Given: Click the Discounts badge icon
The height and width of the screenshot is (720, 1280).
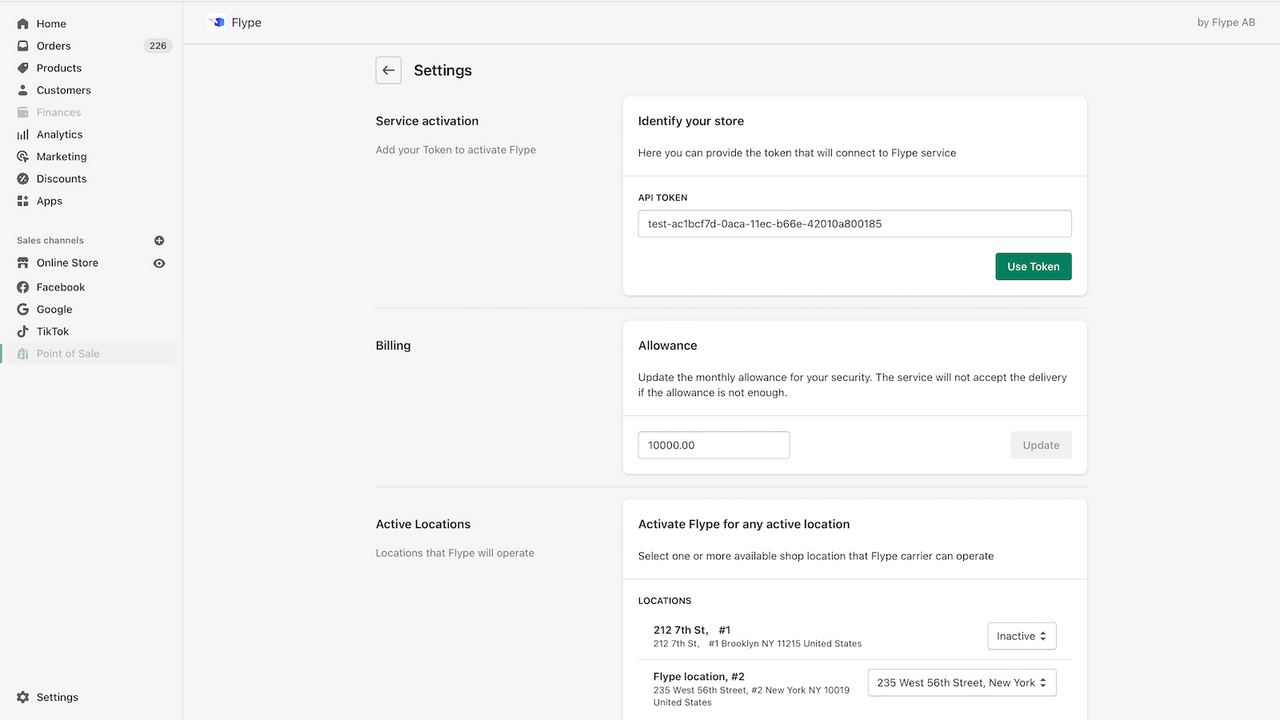Looking at the screenshot, I should tap(23, 179).
